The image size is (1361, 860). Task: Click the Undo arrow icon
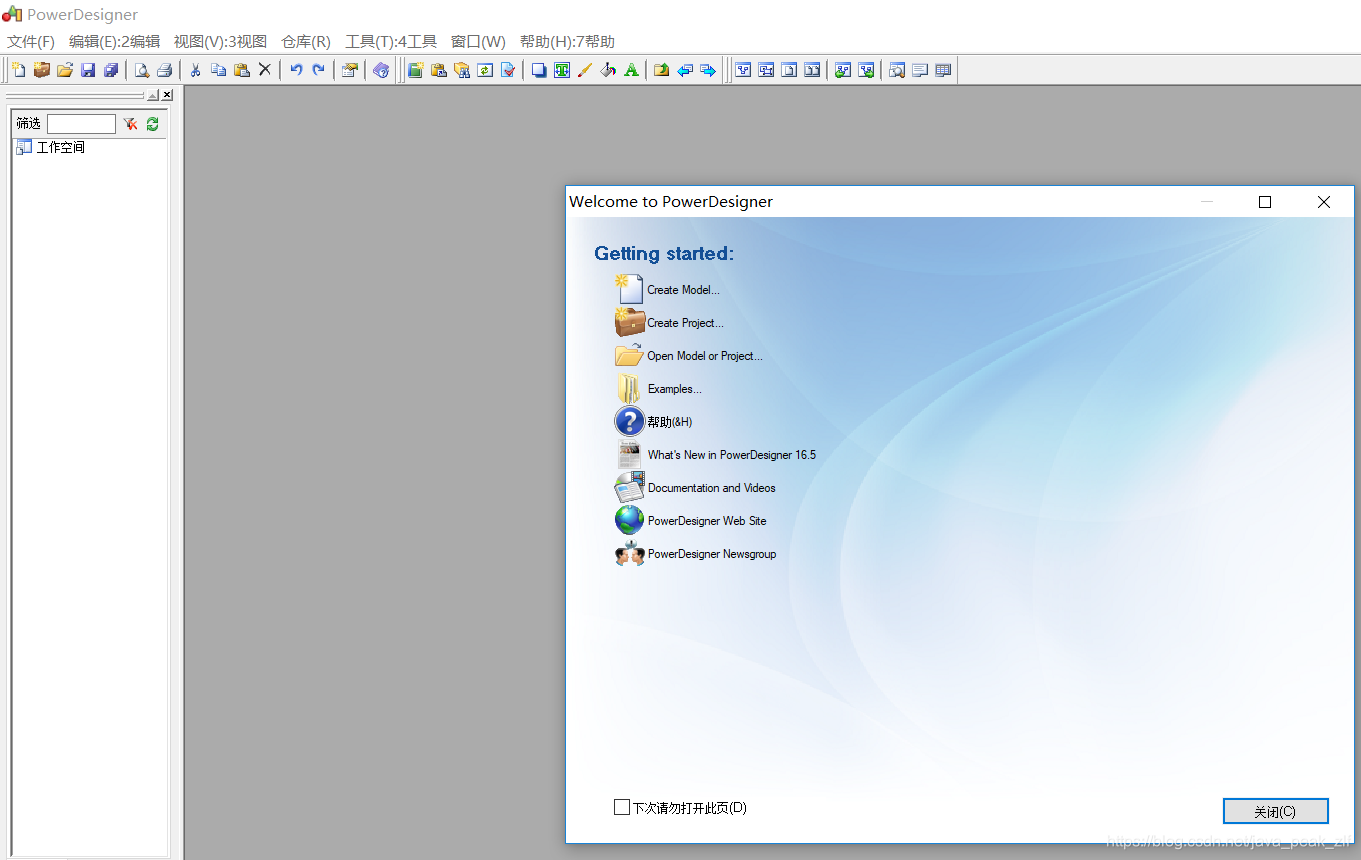[296, 70]
